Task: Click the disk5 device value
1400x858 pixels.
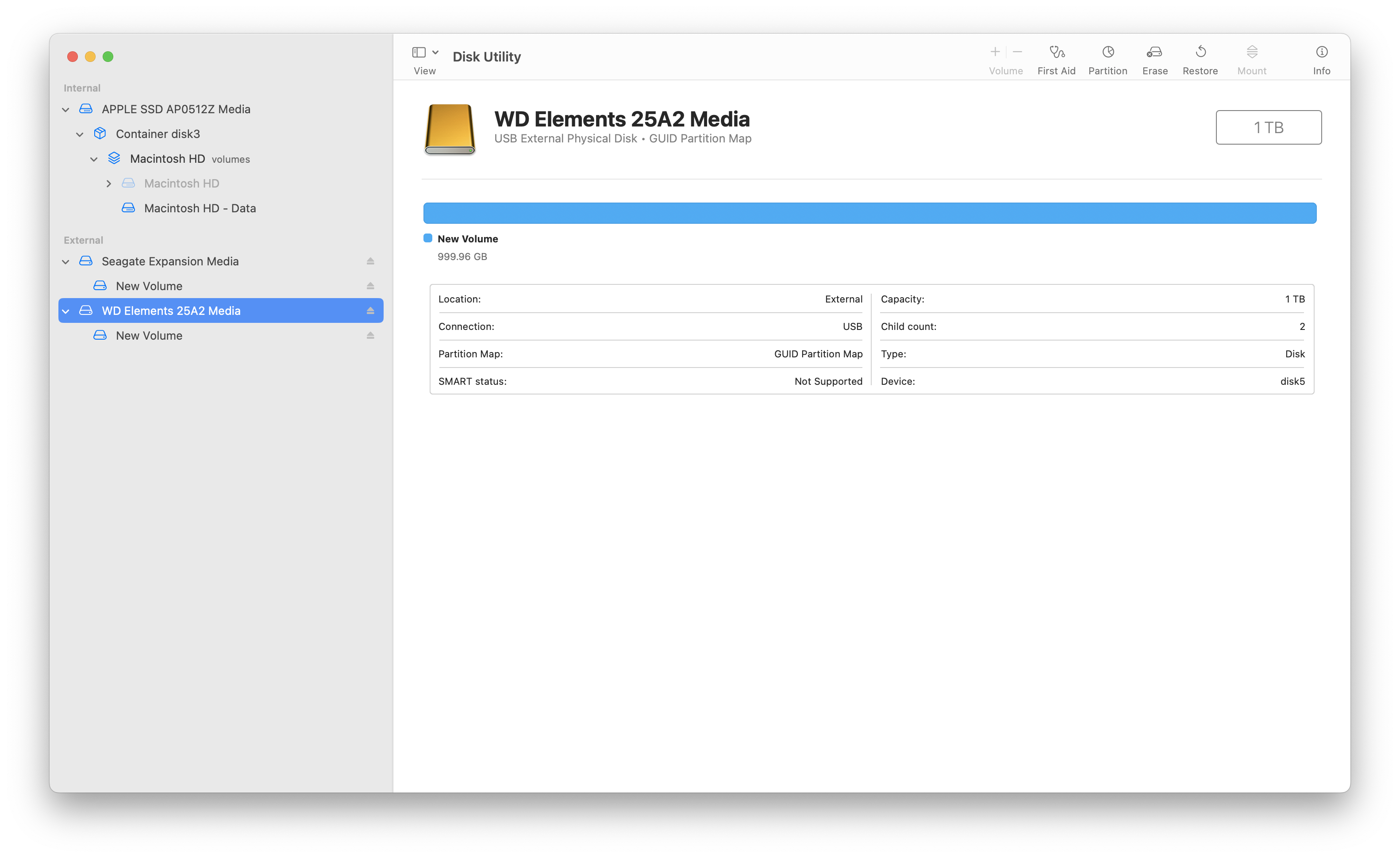Action: point(1292,382)
